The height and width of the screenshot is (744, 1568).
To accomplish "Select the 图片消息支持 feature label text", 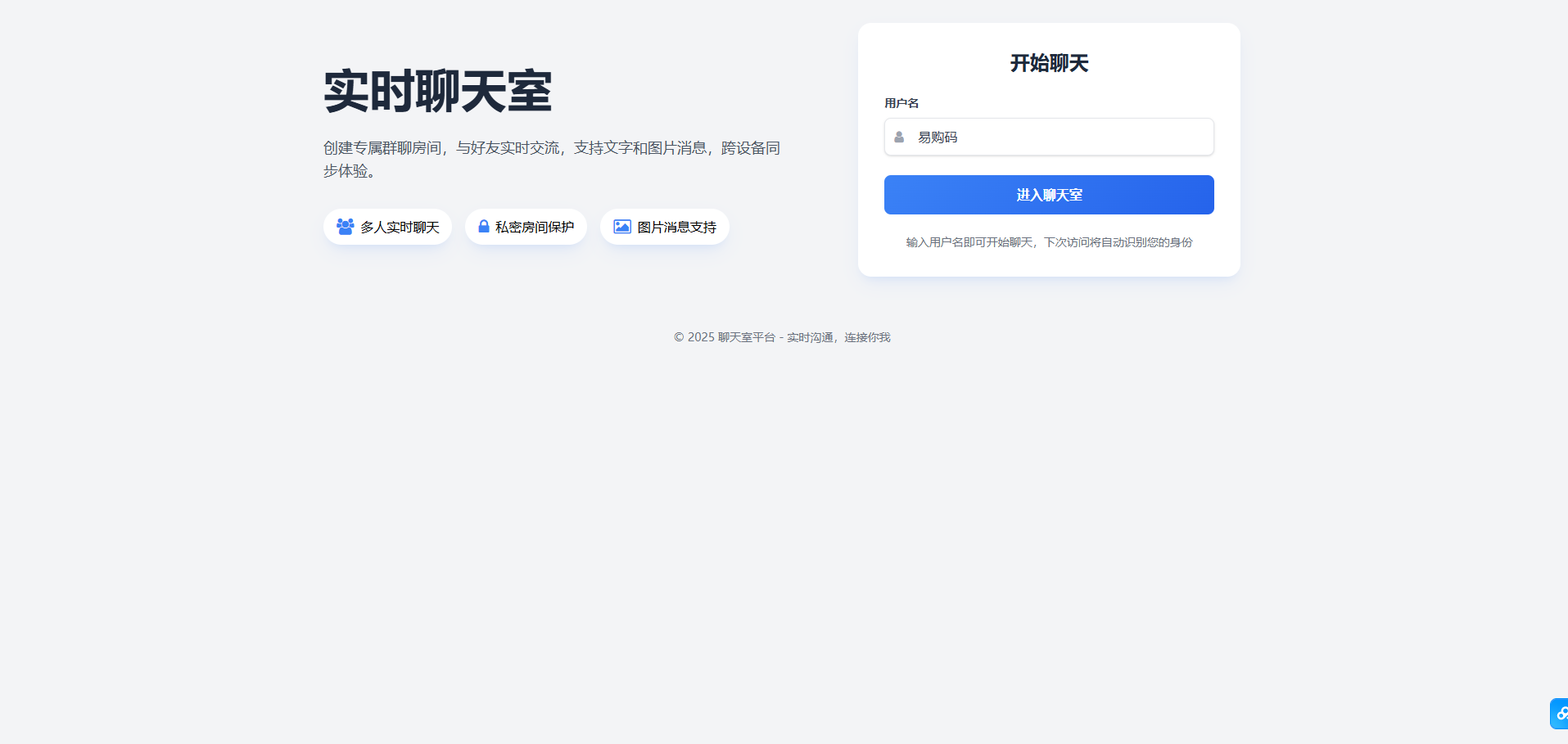I will coord(676,228).
